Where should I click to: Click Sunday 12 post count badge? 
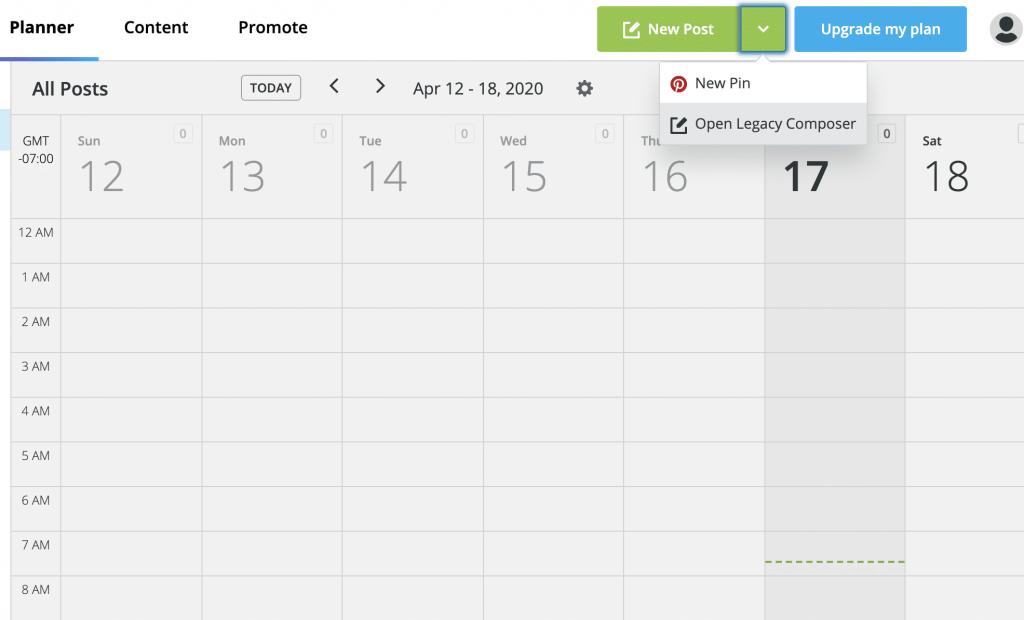(x=183, y=133)
